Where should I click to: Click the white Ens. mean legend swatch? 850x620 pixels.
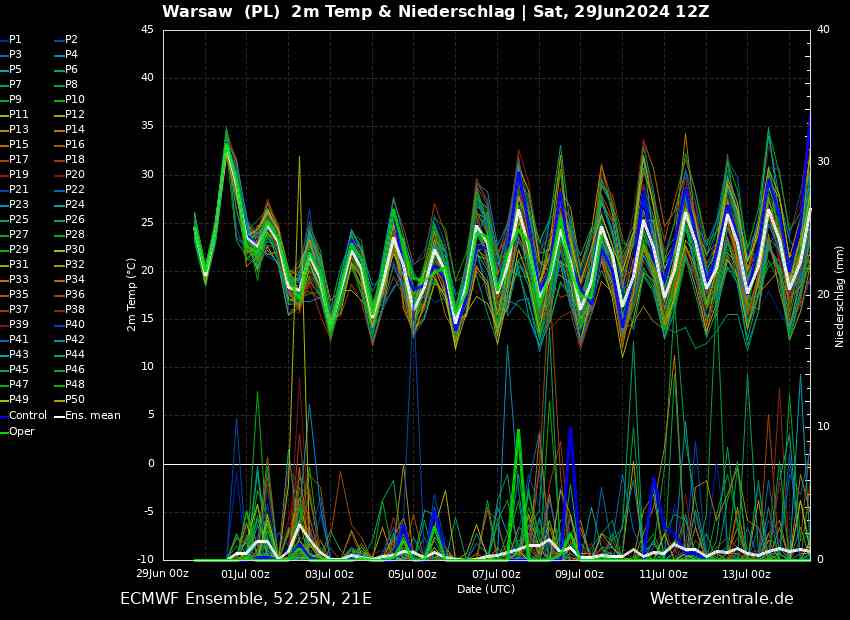(59, 416)
